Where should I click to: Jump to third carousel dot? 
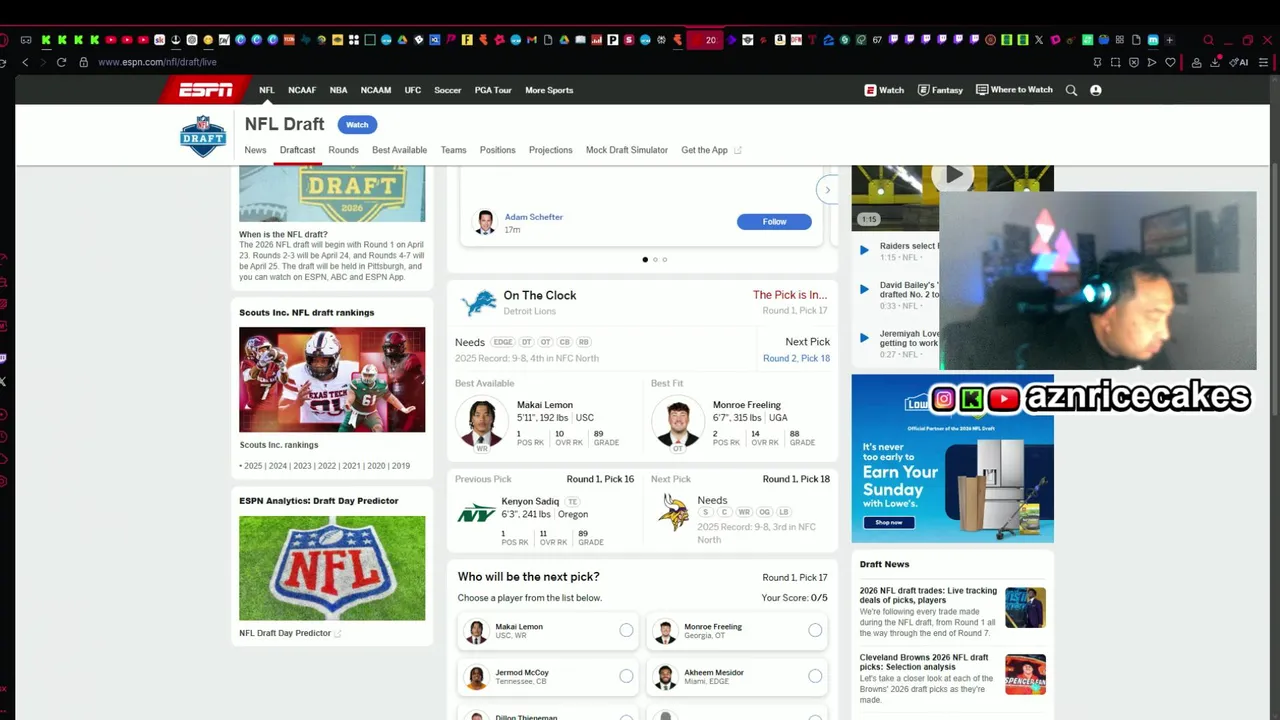pos(665,259)
